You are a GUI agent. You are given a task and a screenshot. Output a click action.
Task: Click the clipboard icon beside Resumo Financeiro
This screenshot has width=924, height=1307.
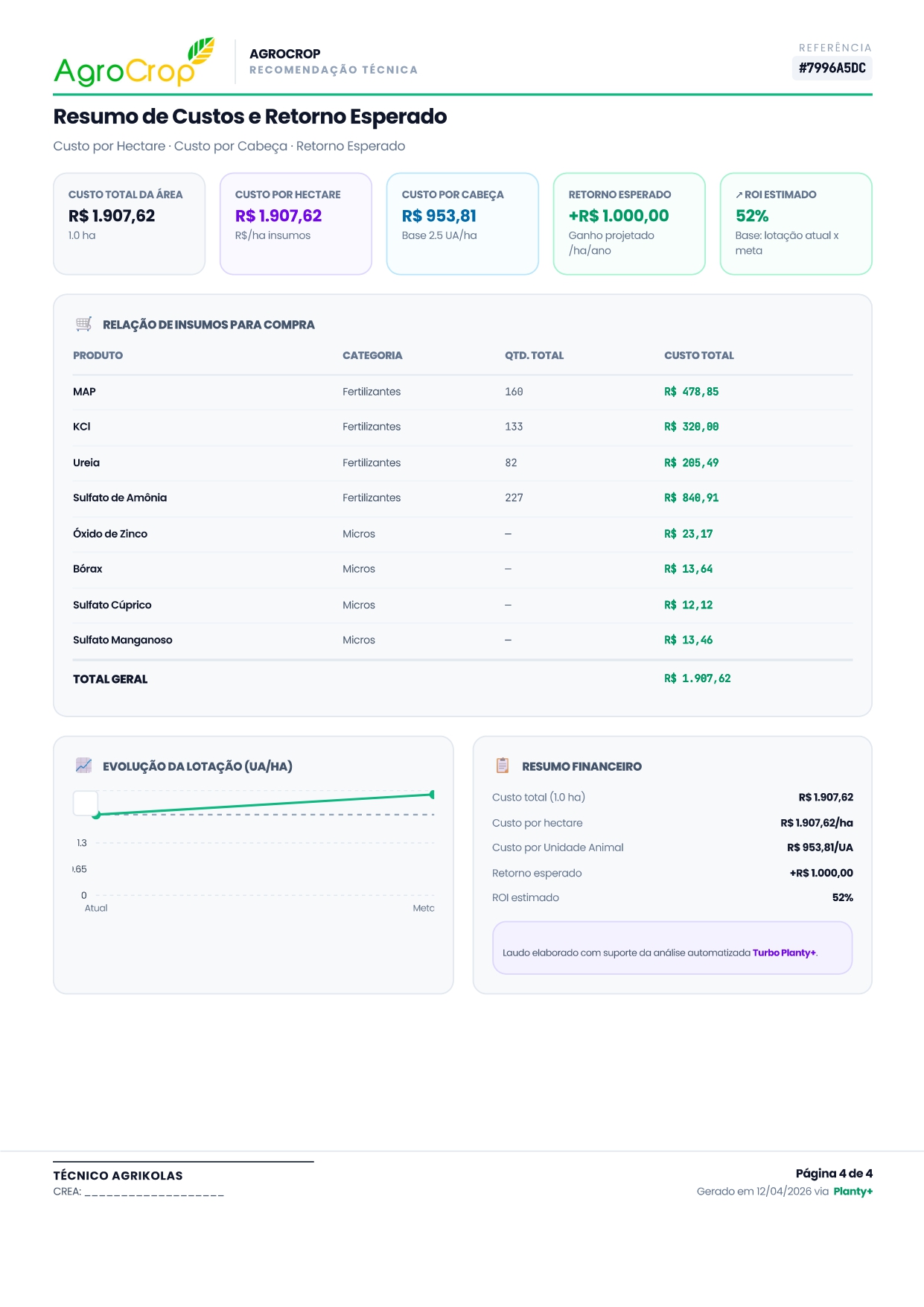(x=503, y=766)
